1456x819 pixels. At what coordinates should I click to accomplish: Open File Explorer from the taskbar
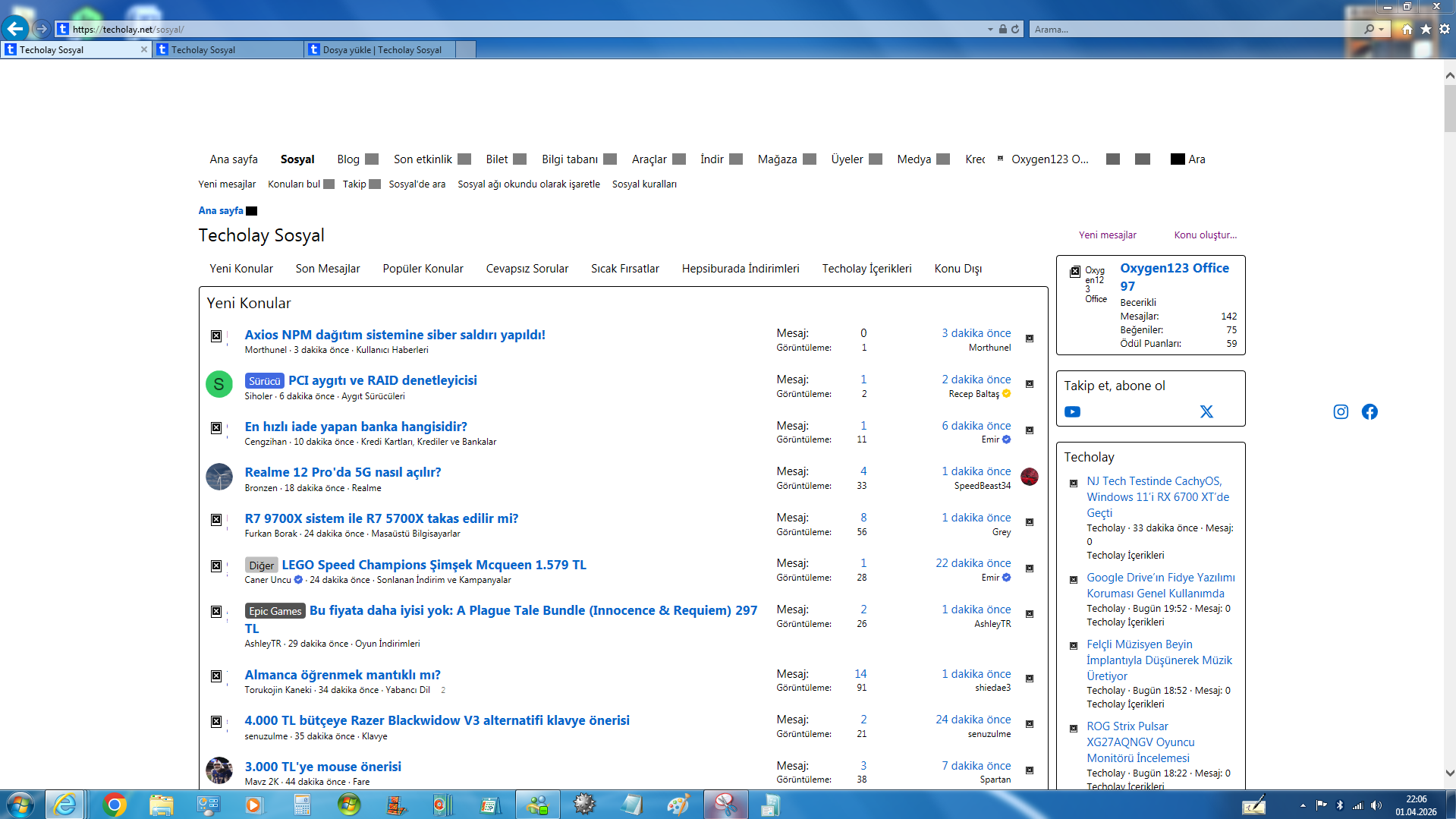coord(161,805)
